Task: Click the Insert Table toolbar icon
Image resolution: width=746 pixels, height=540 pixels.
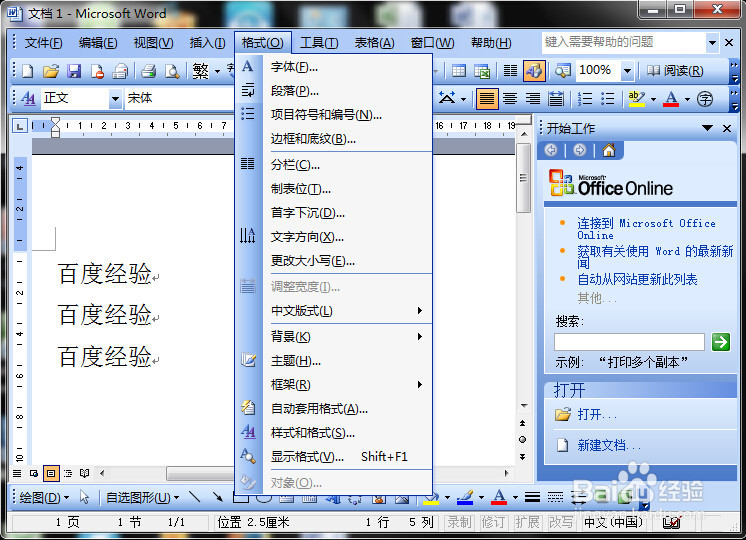Action: pyautogui.click(x=459, y=71)
